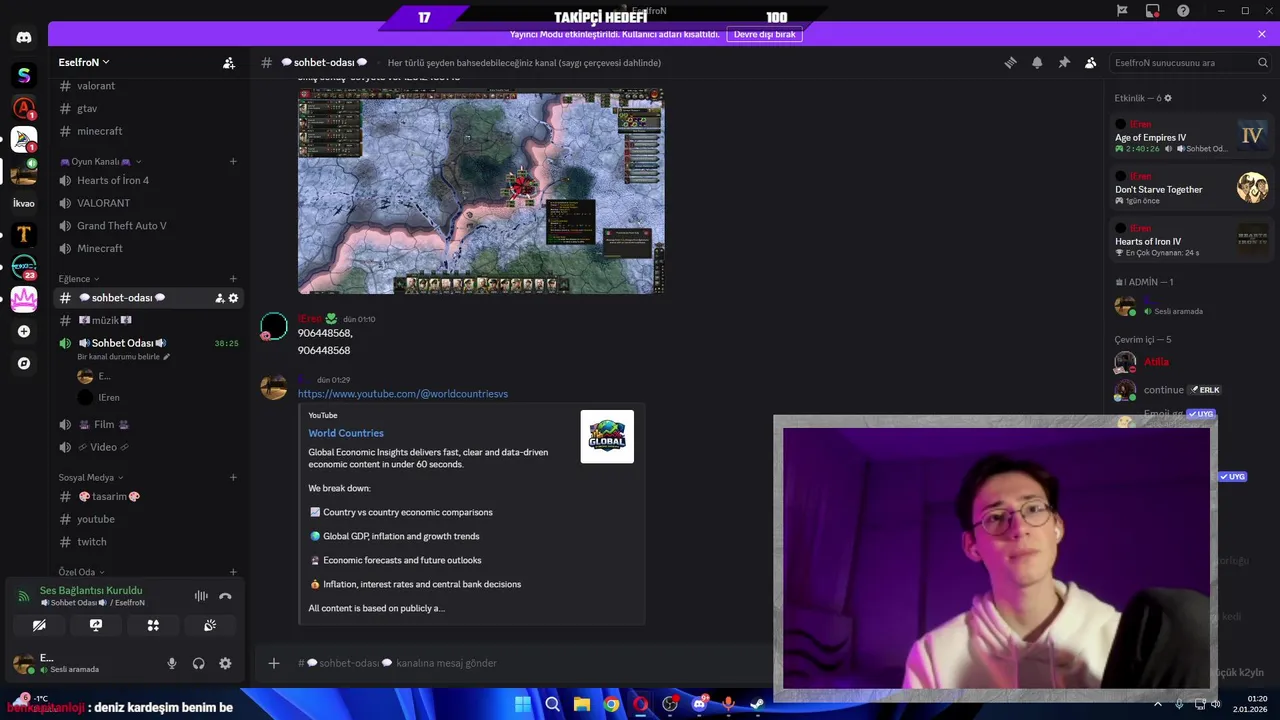Open EselfroN server name dropdown
Screen dimensions: 1280x720
tap(84, 62)
